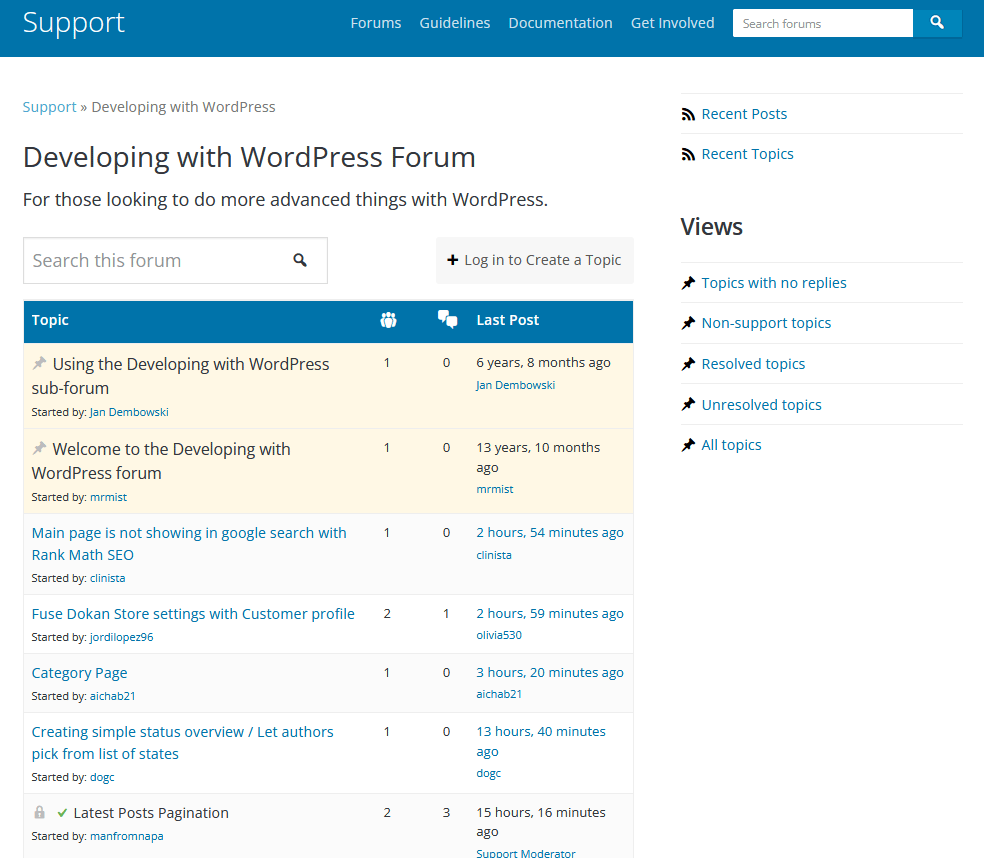The width and height of the screenshot is (984, 858).
Task: Click sticky pin icon on Welcome topic
Action: 40,448
